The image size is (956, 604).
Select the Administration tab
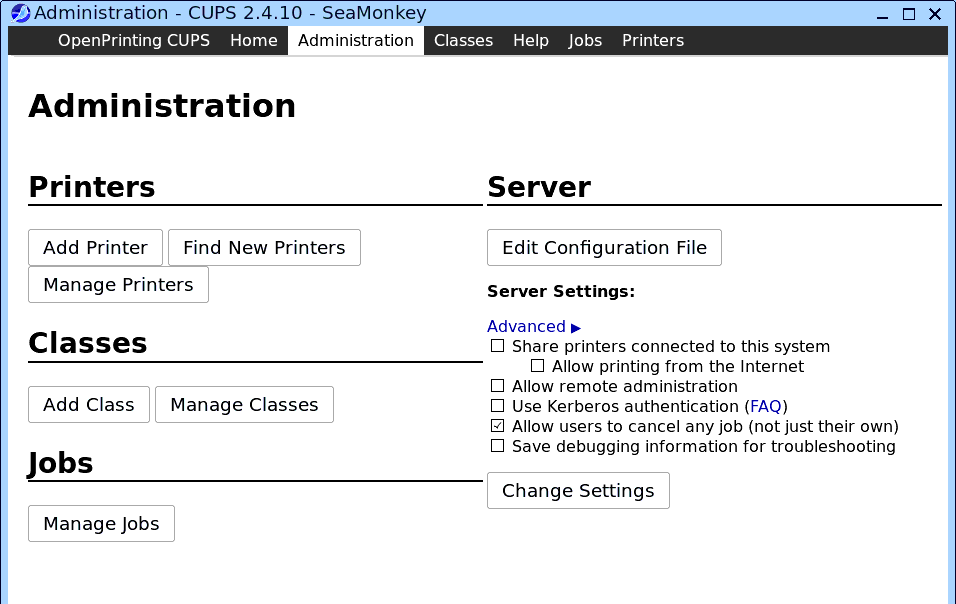pyautogui.click(x=355, y=40)
